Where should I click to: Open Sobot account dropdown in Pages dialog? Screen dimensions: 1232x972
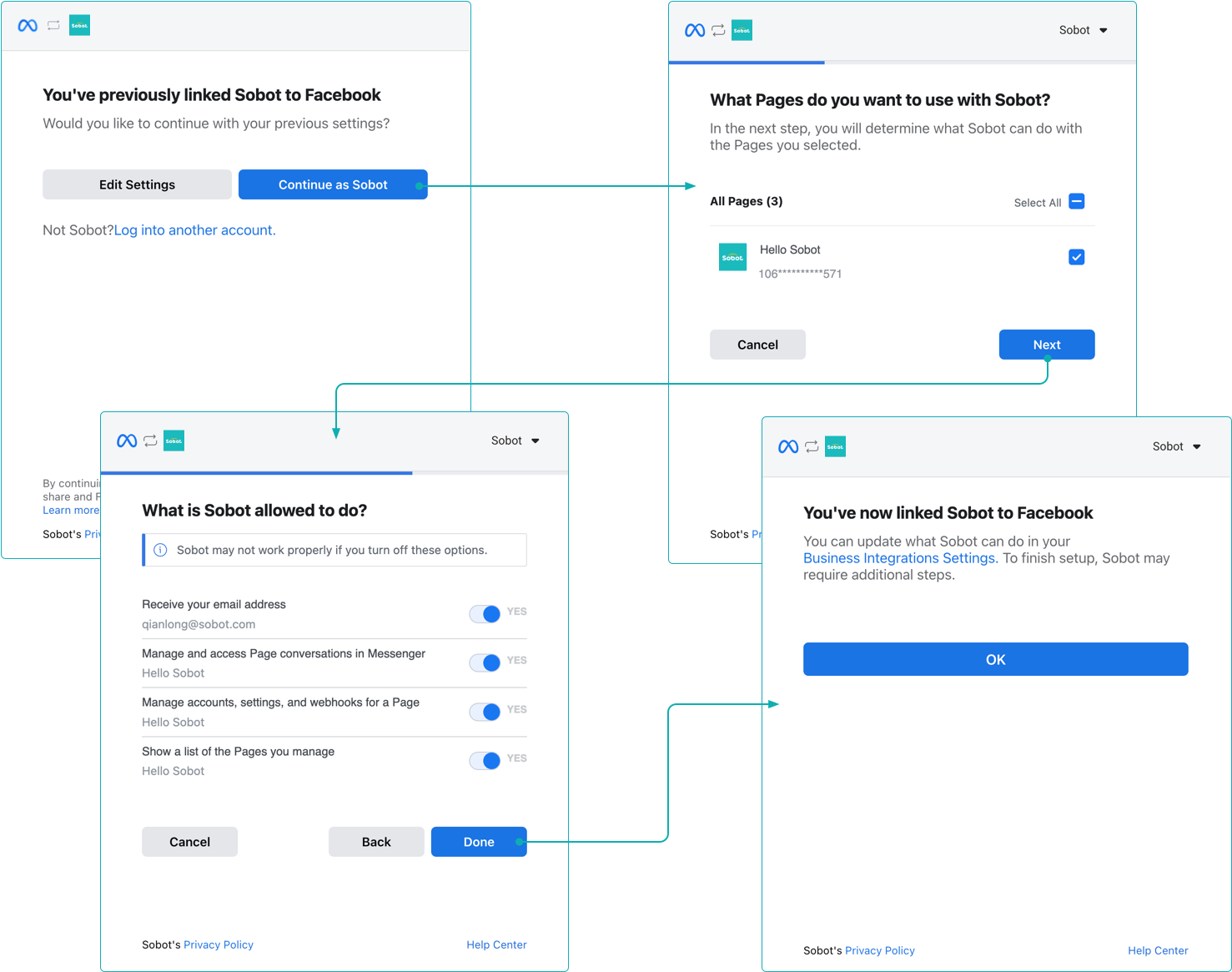pyautogui.click(x=1083, y=30)
